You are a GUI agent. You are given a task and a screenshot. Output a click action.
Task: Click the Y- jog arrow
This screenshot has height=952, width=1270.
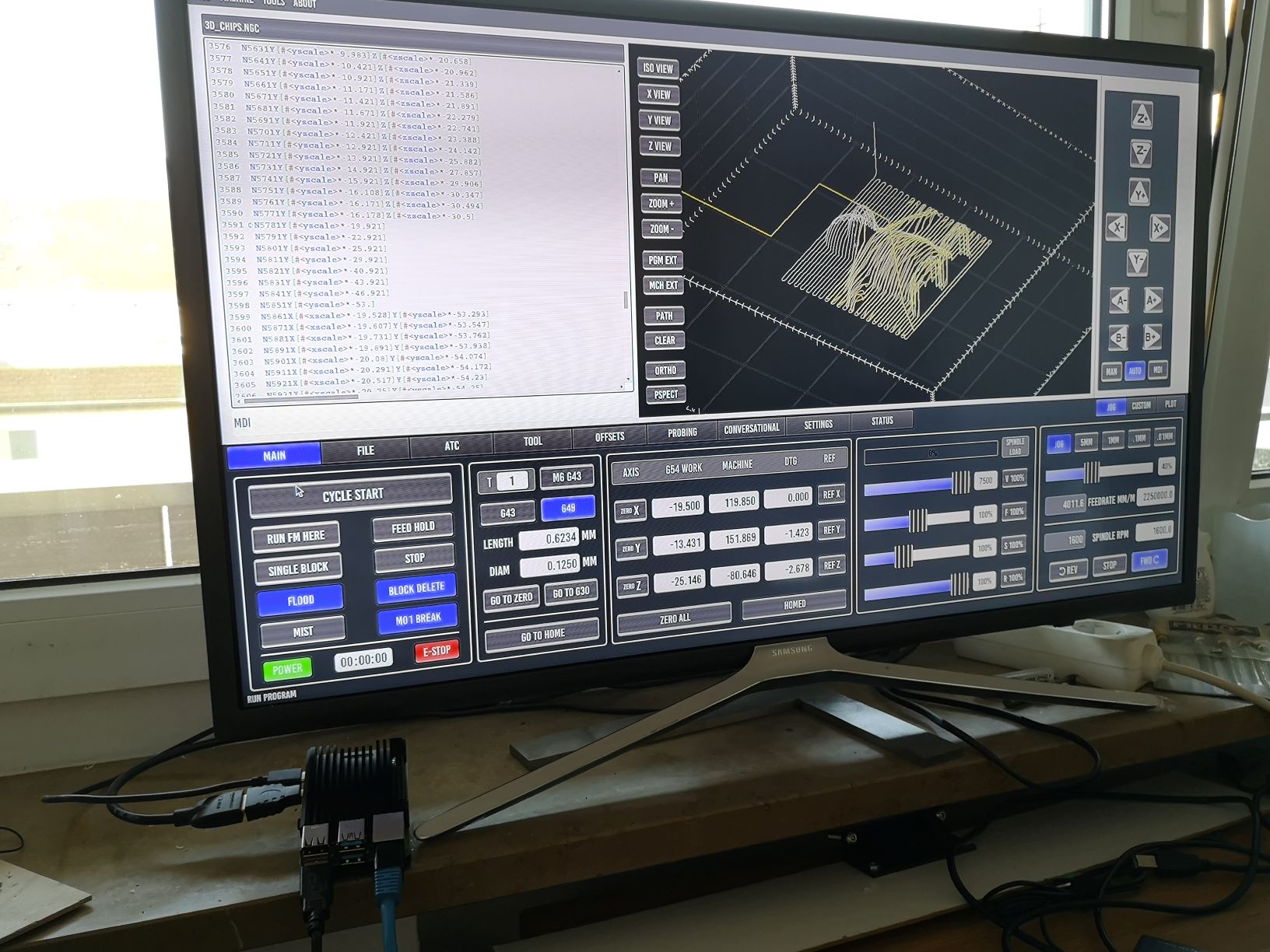[1138, 261]
